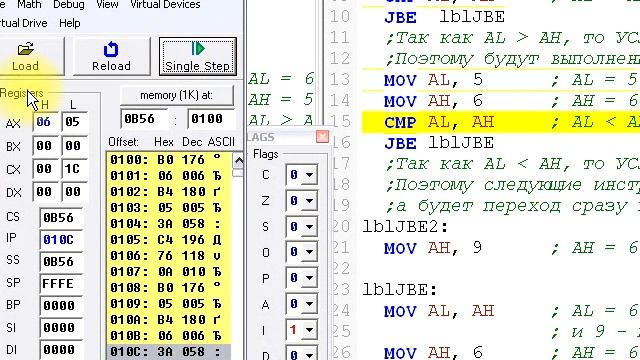Click the SS register field

[x=62, y=262]
